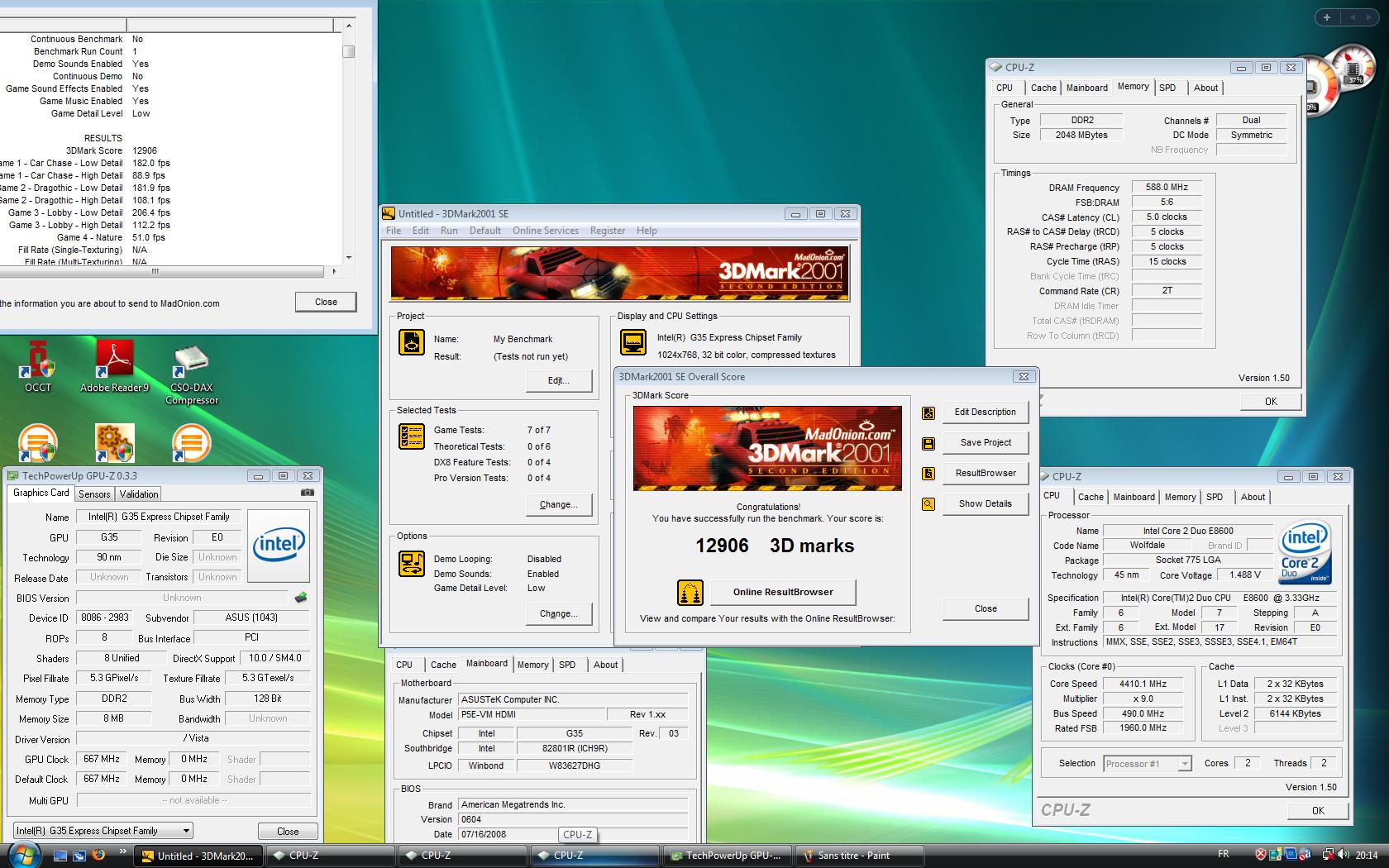1389x868 pixels.
Task: Click GPU-Z camera screenshot icon
Action: (x=308, y=493)
